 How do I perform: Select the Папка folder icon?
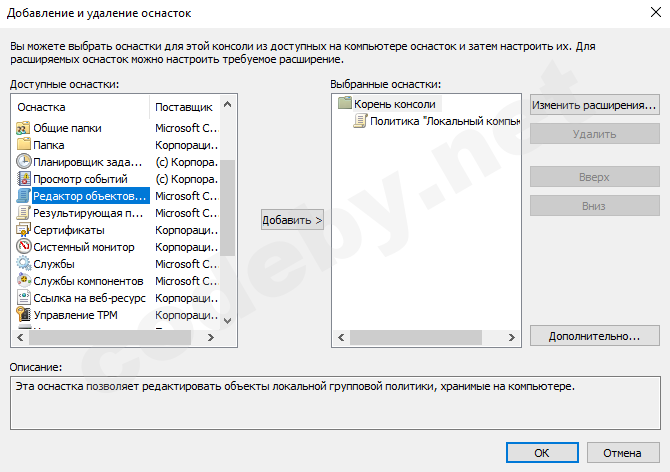pyautogui.click(x=23, y=145)
